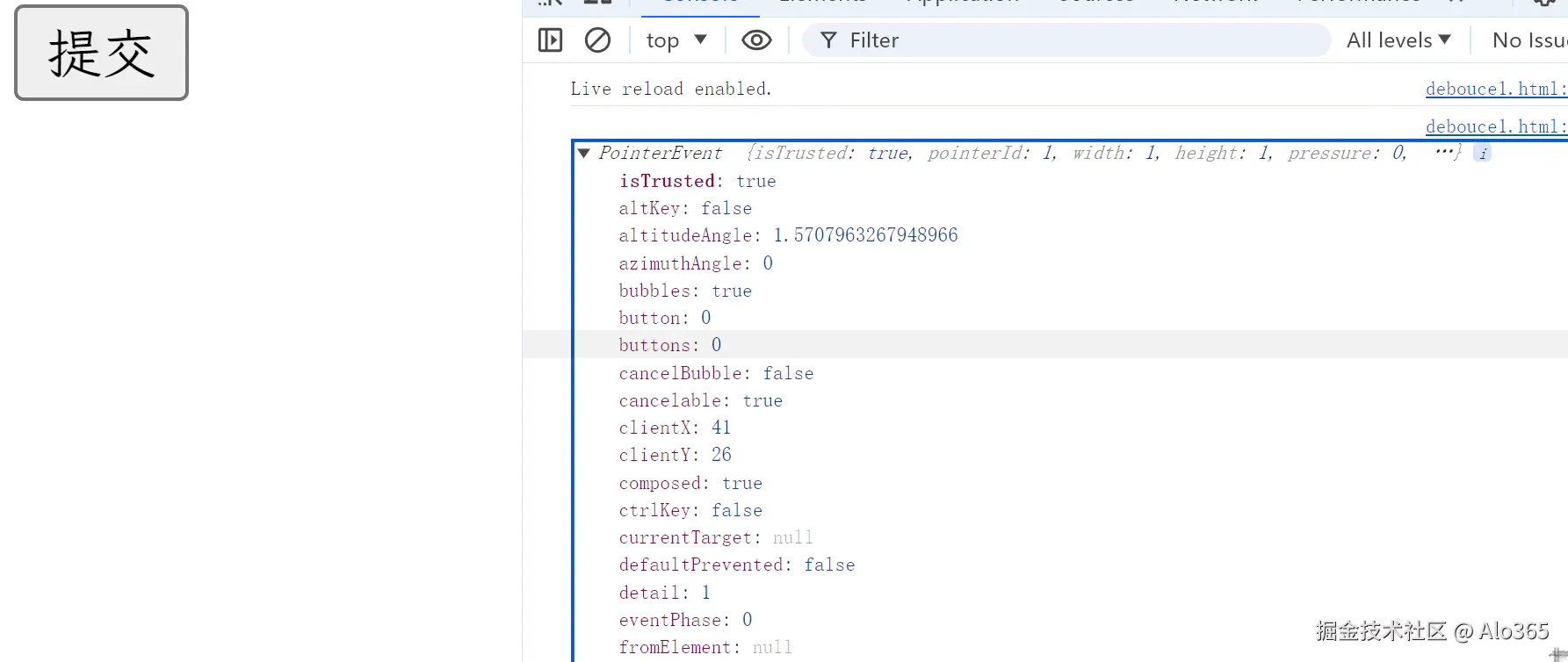The height and width of the screenshot is (662, 1568).
Task: Select the clientX: 41 property
Action: click(x=675, y=428)
